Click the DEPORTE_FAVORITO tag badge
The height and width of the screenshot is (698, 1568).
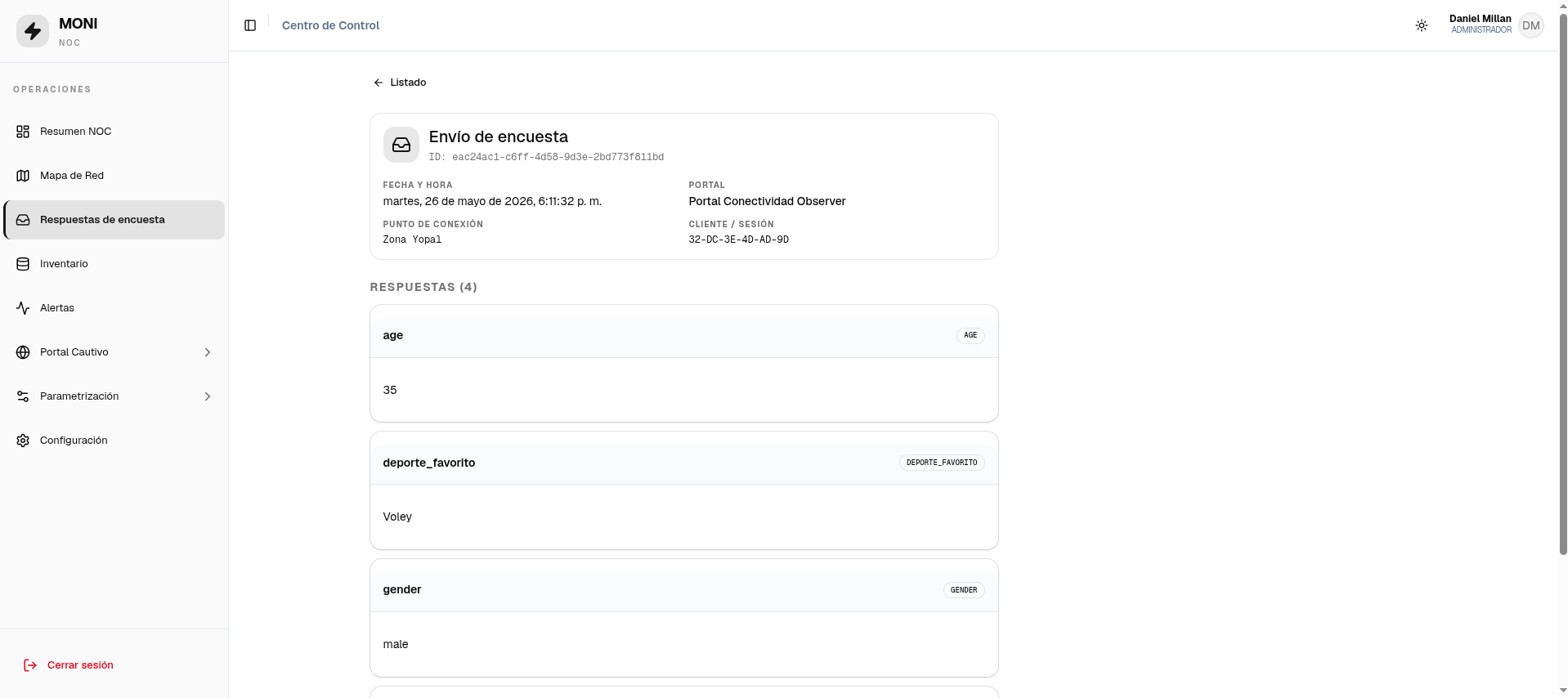(942, 463)
